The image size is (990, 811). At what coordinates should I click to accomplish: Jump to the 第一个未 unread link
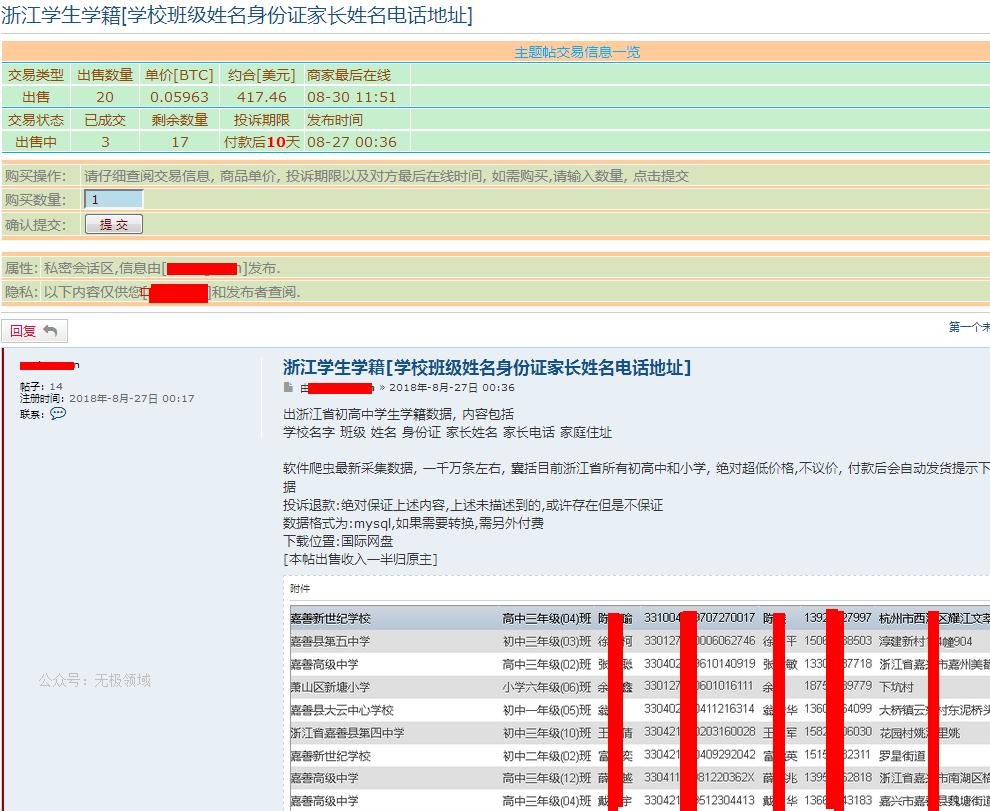(969, 327)
